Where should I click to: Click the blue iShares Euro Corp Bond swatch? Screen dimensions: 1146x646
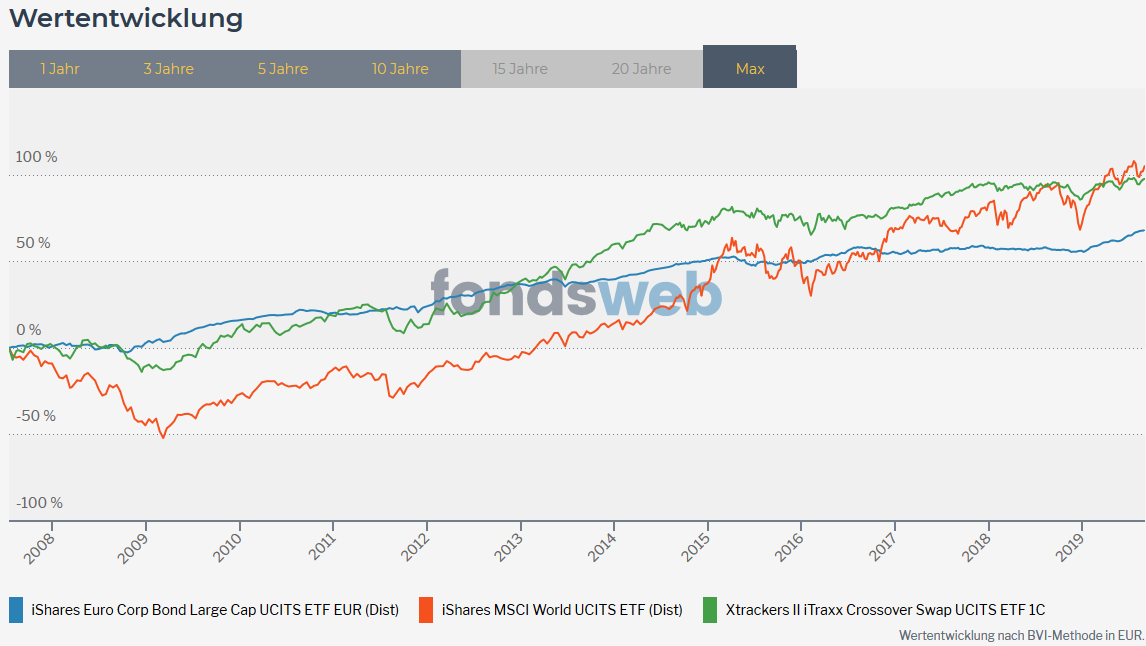[16, 609]
